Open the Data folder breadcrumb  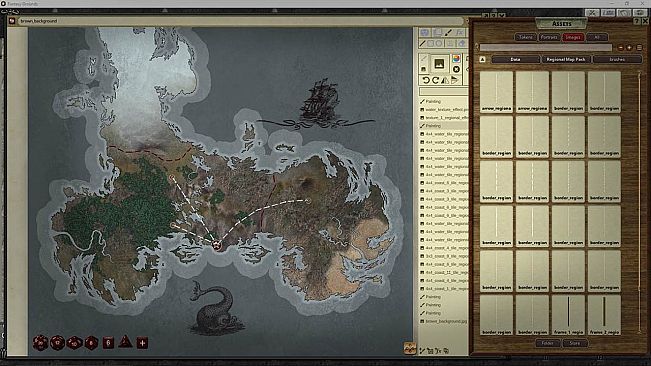point(516,59)
